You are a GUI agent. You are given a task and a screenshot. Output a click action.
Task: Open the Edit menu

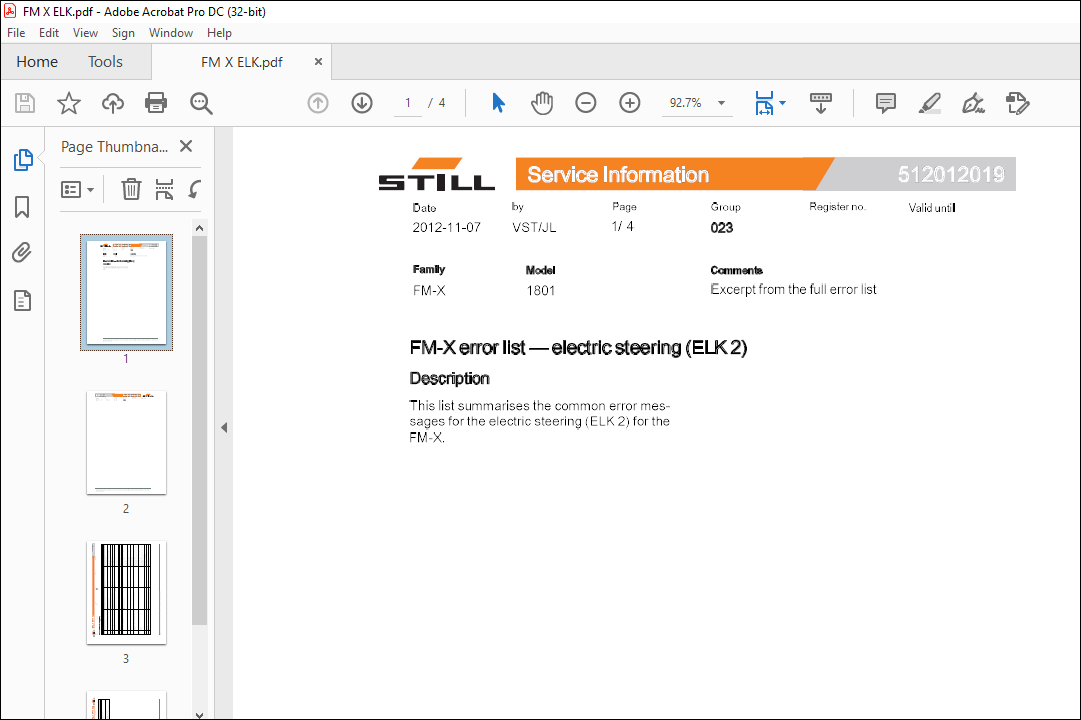click(48, 32)
